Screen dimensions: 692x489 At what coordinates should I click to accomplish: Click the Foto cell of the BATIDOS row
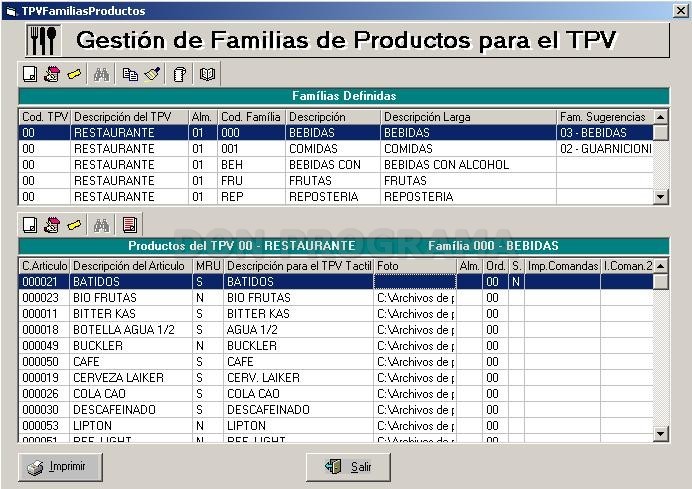pyautogui.click(x=415, y=282)
